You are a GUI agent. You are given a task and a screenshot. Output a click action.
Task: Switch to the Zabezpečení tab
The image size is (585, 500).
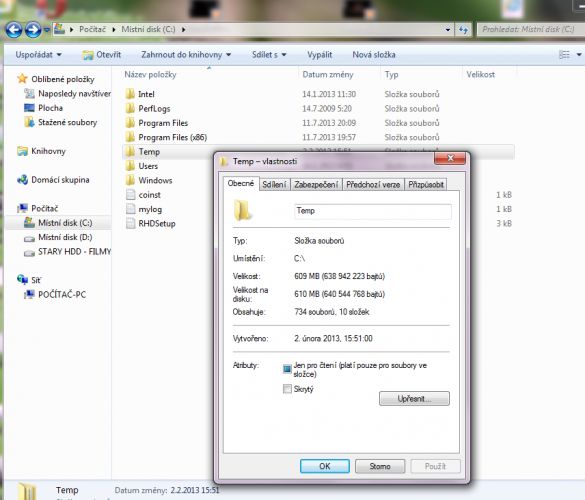316,184
